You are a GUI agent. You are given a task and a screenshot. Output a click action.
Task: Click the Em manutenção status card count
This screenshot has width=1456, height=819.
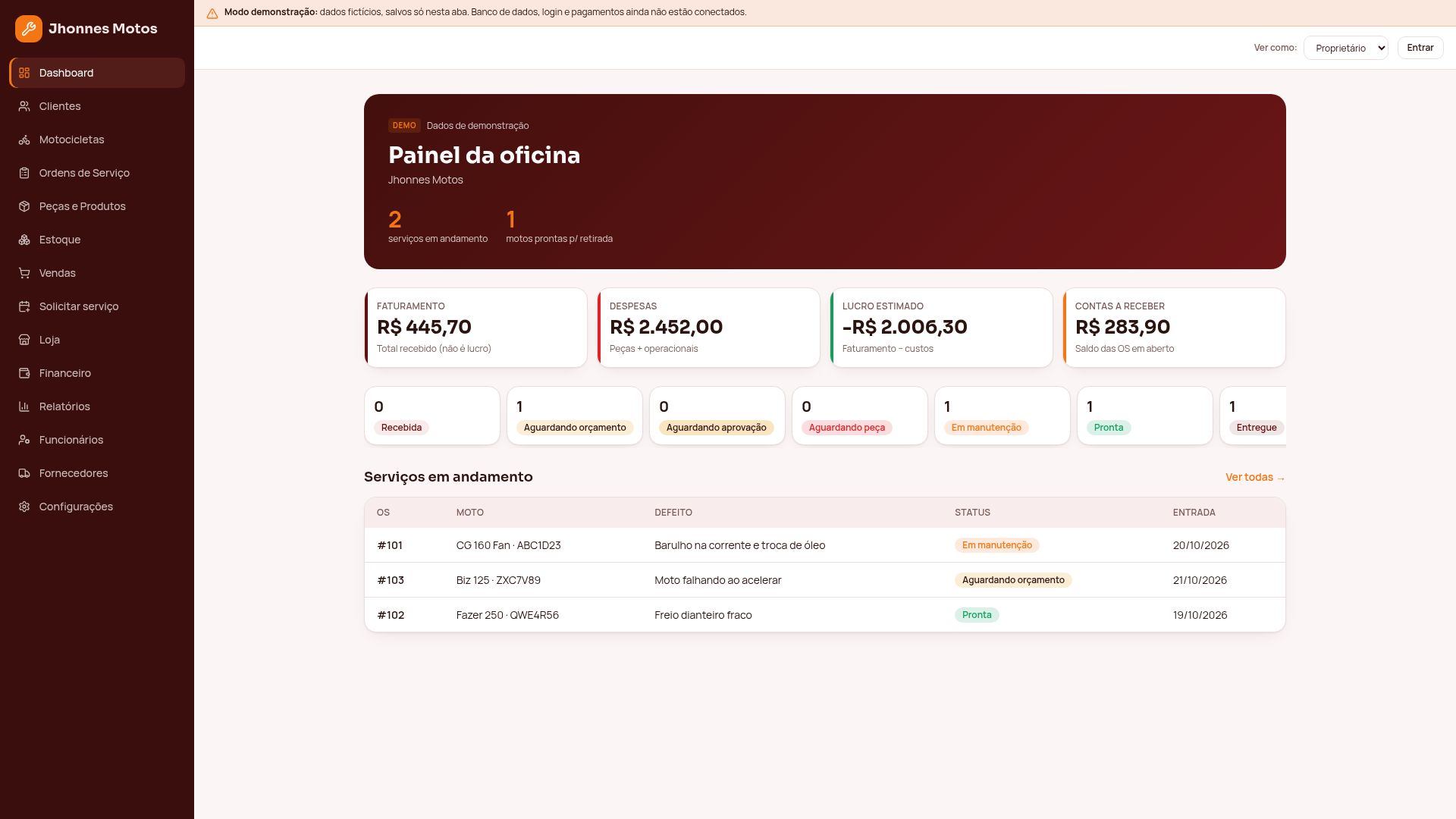tap(947, 406)
